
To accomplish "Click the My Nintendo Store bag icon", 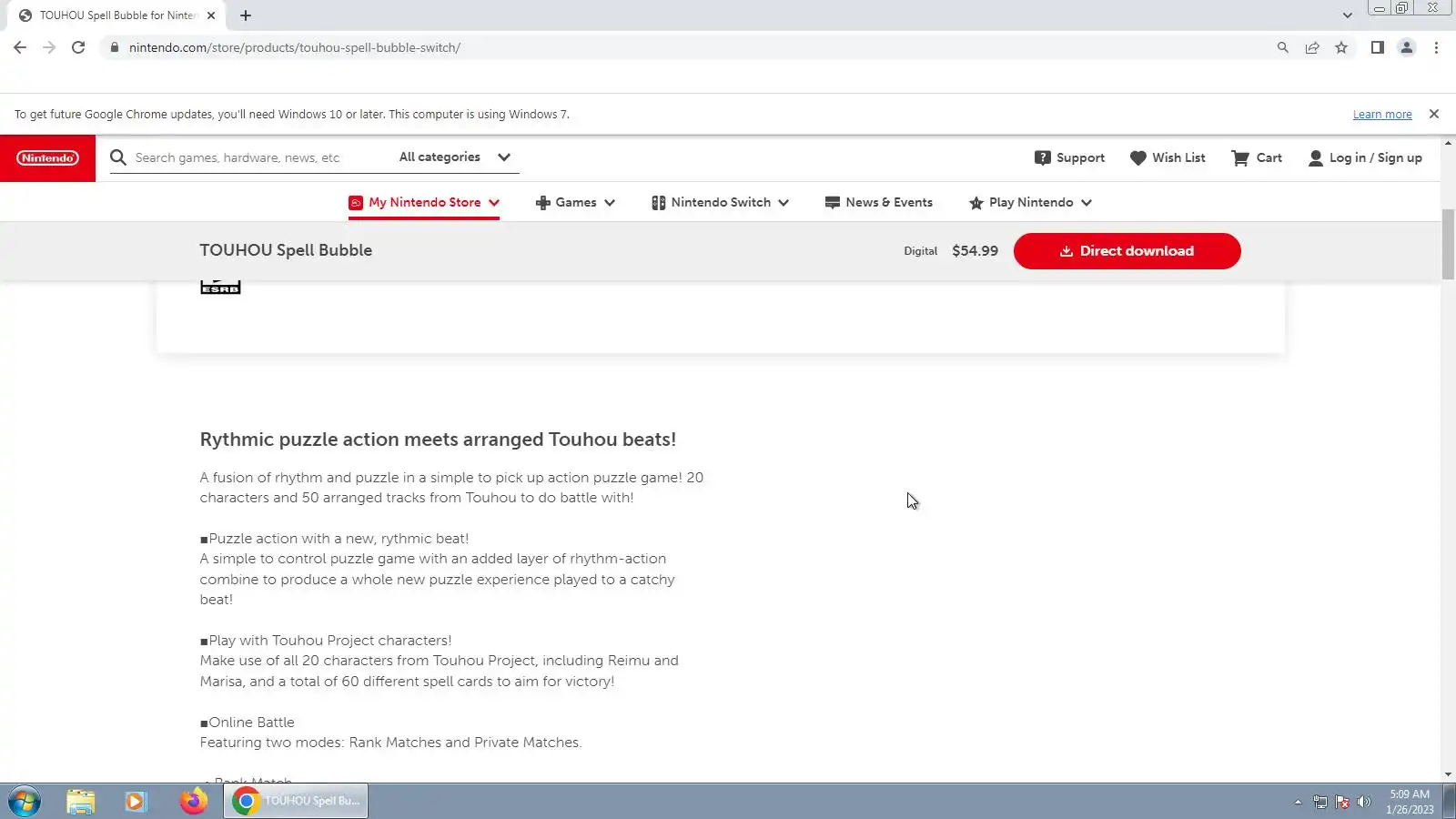I will [356, 202].
